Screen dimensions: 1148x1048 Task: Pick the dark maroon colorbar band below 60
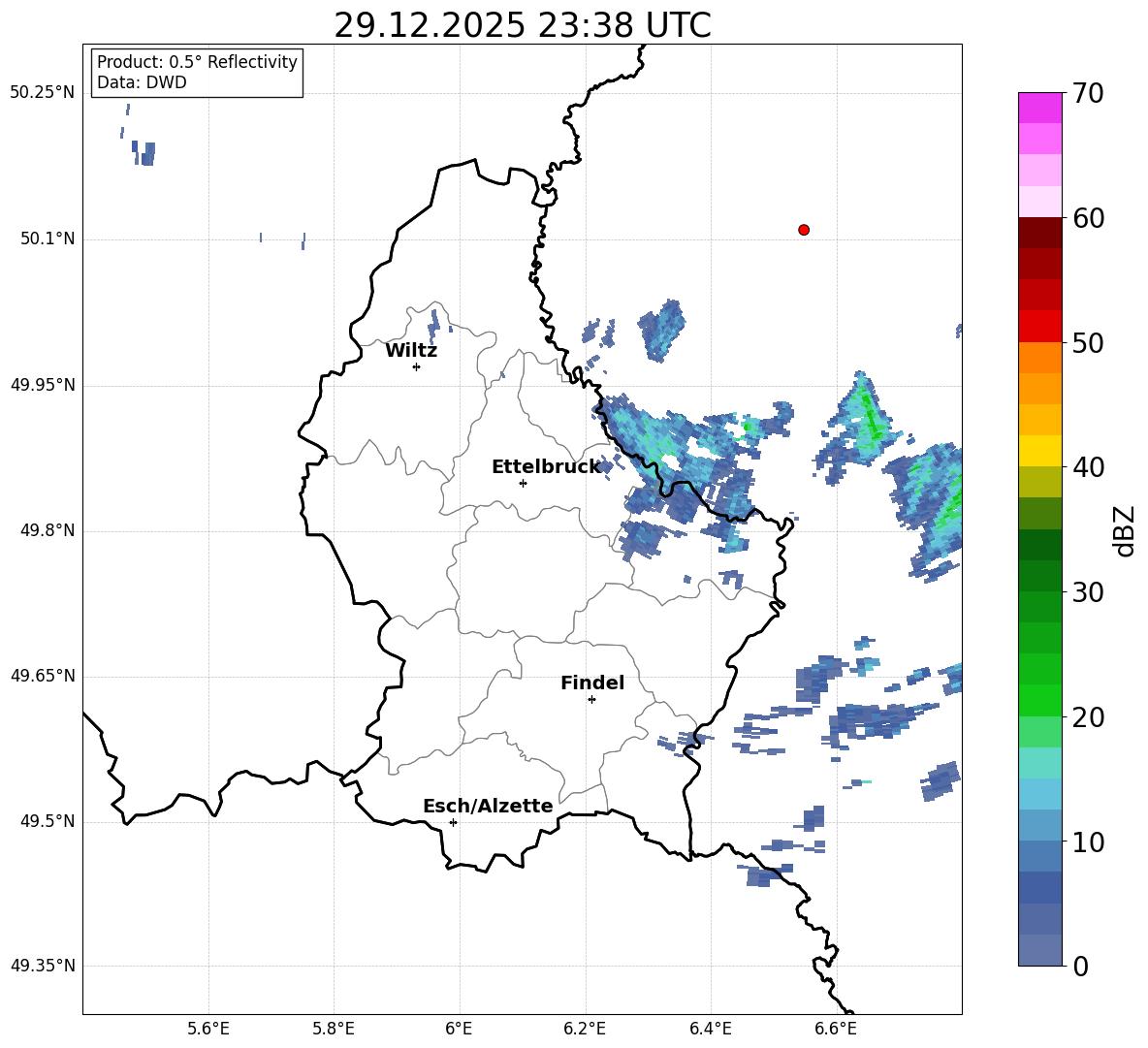1039,233
